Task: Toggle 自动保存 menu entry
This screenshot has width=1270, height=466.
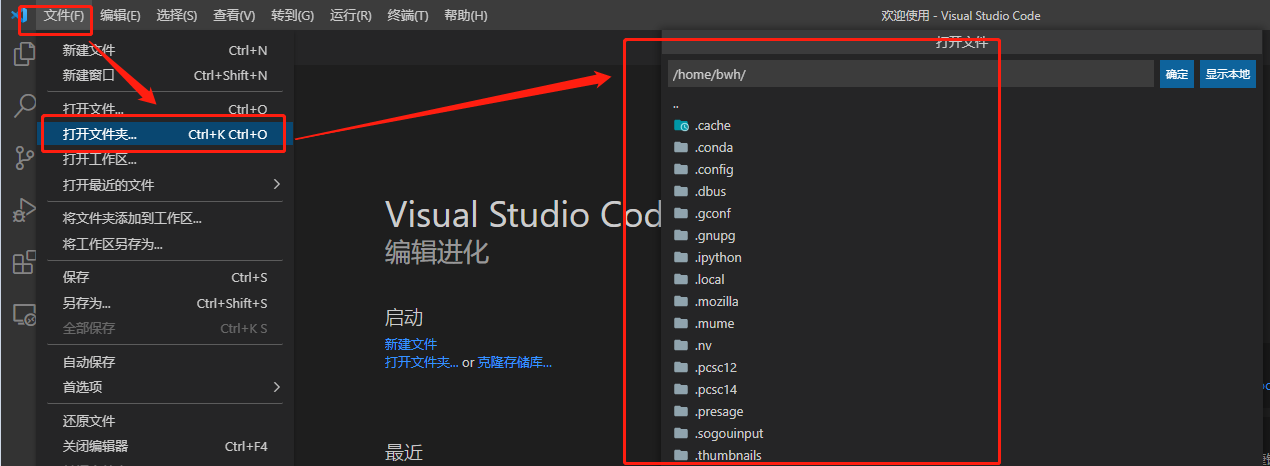Action: (x=164, y=362)
